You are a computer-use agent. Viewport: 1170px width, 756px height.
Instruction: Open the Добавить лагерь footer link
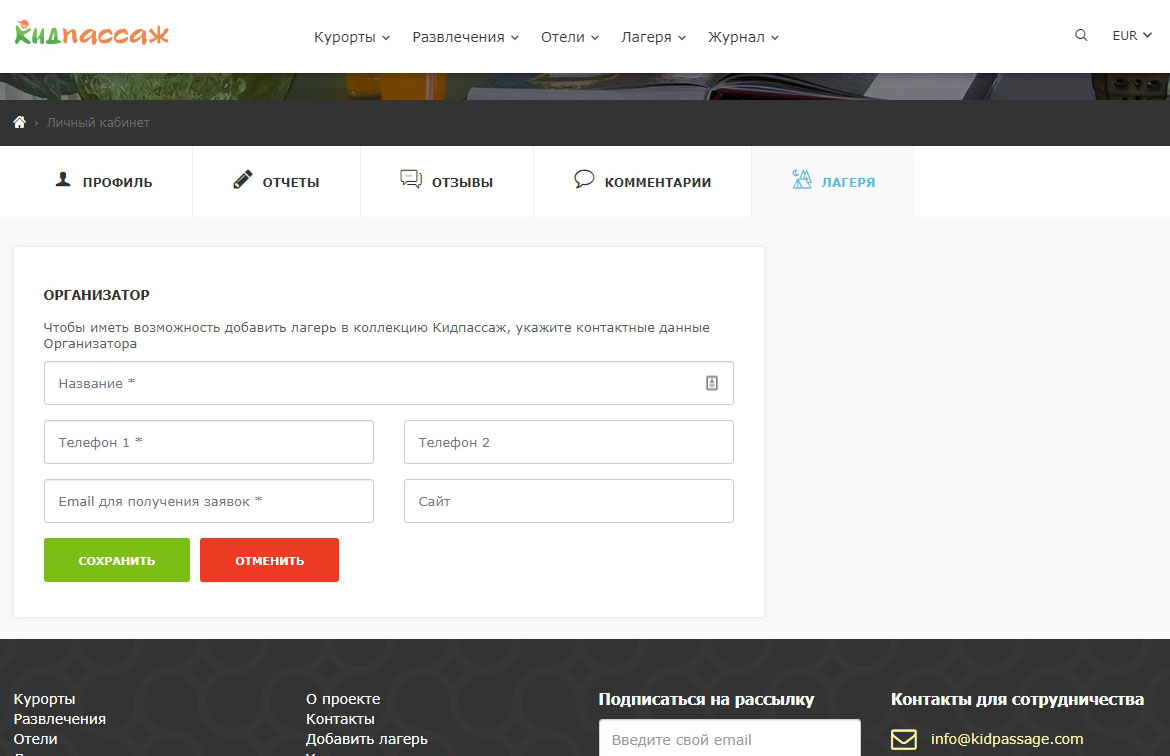pos(366,739)
